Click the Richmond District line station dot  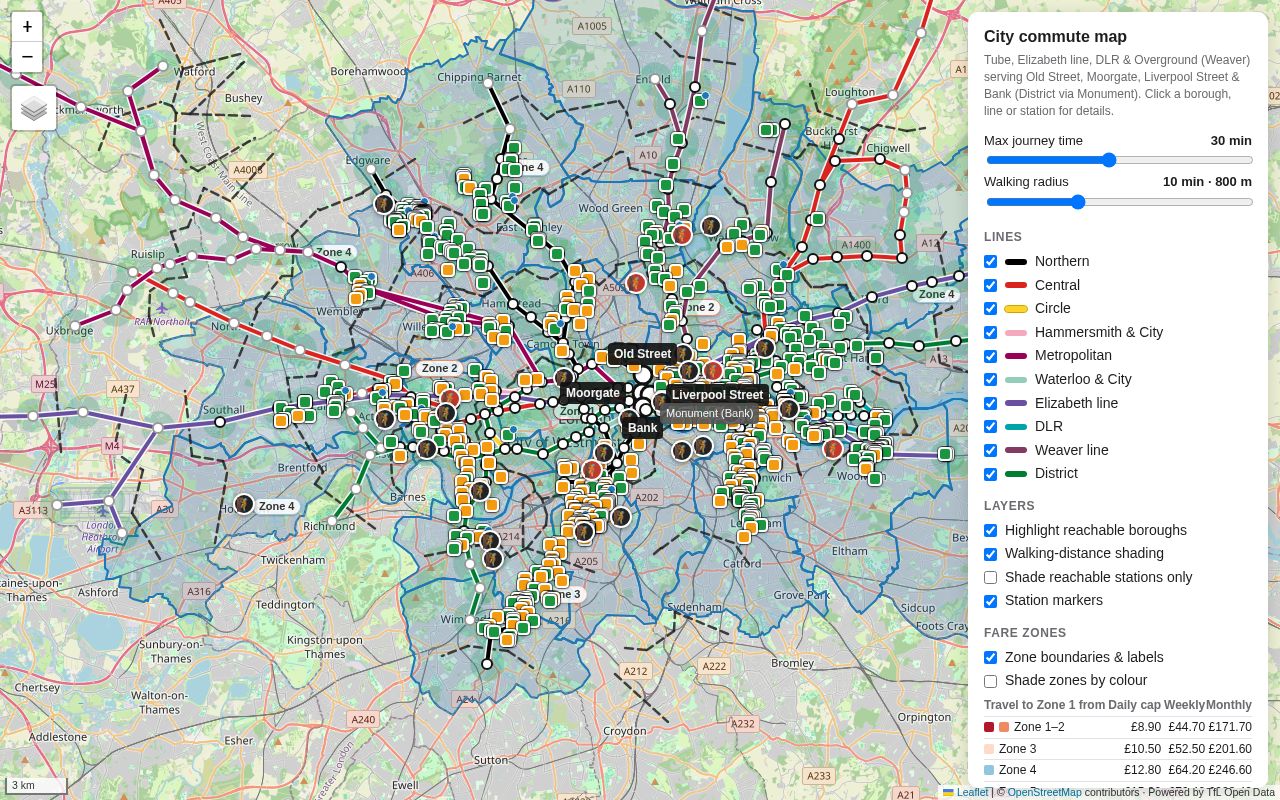[333, 522]
